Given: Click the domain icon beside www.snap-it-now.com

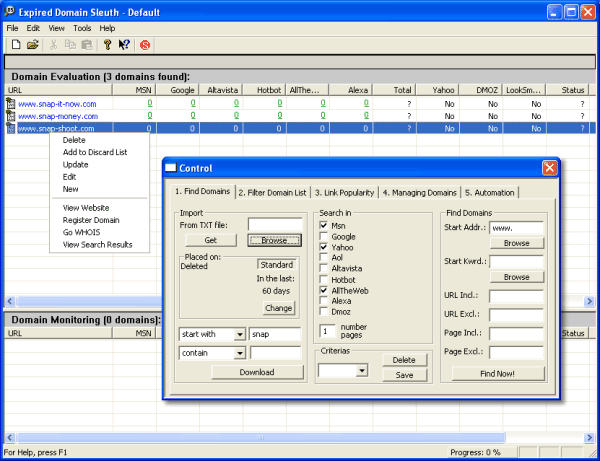Looking at the screenshot, I should tap(11, 103).
